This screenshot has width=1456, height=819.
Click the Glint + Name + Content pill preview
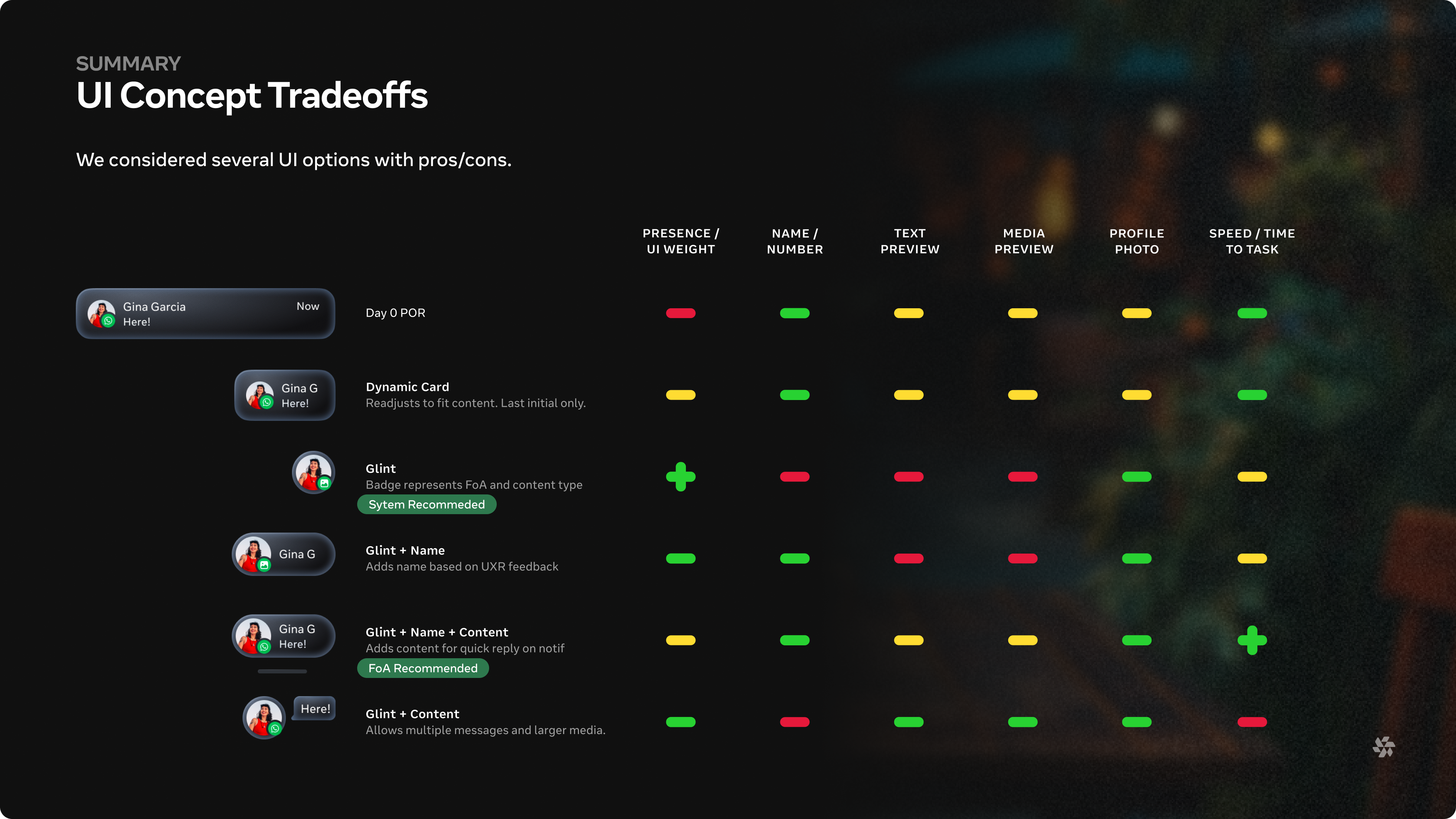[283, 636]
